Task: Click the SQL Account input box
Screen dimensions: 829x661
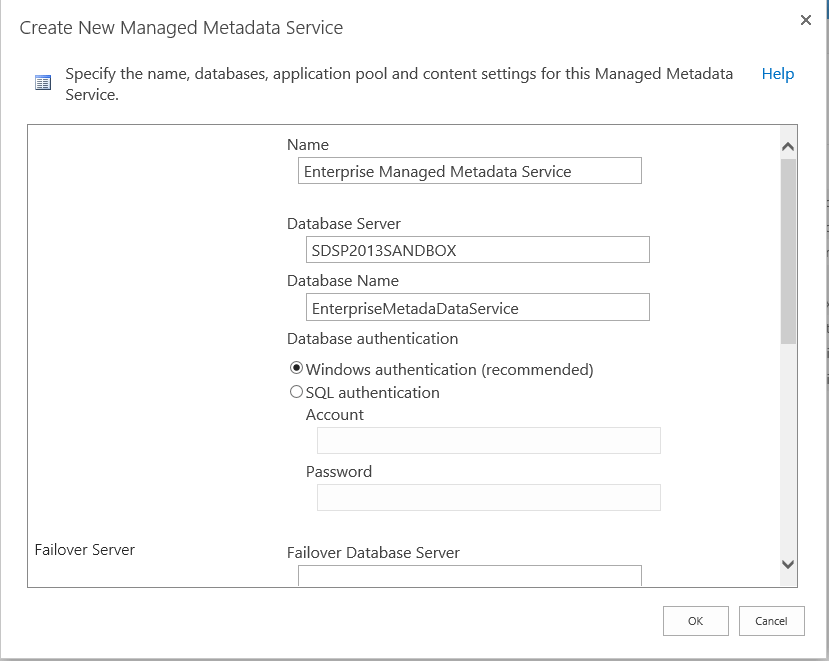Action: point(488,441)
